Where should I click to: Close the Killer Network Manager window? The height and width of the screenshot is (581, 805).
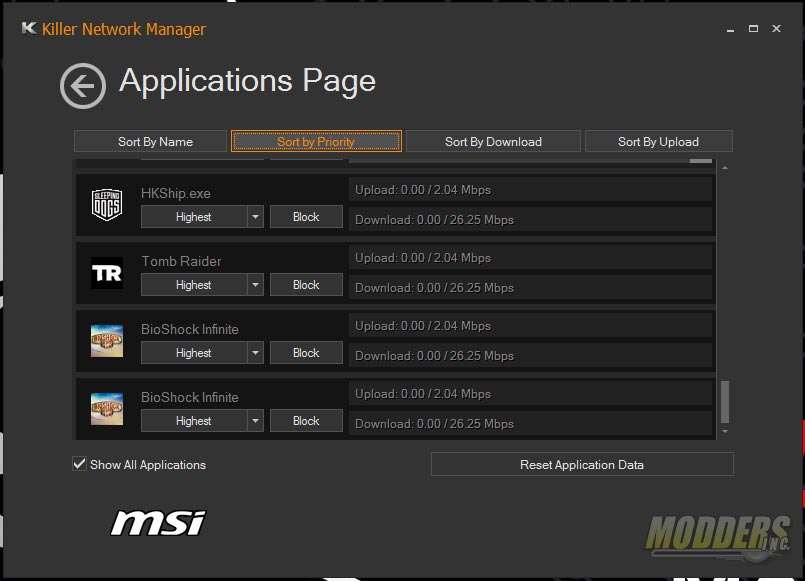(x=776, y=29)
